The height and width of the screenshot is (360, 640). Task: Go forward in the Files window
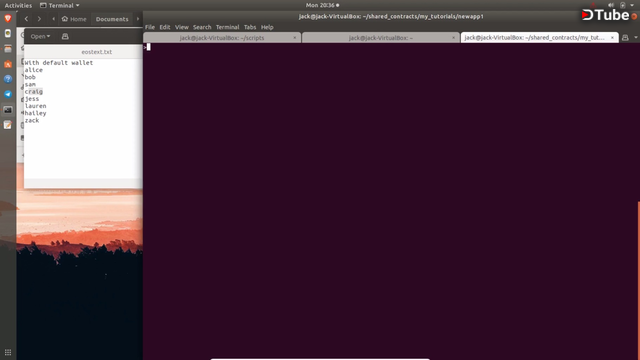(x=39, y=19)
